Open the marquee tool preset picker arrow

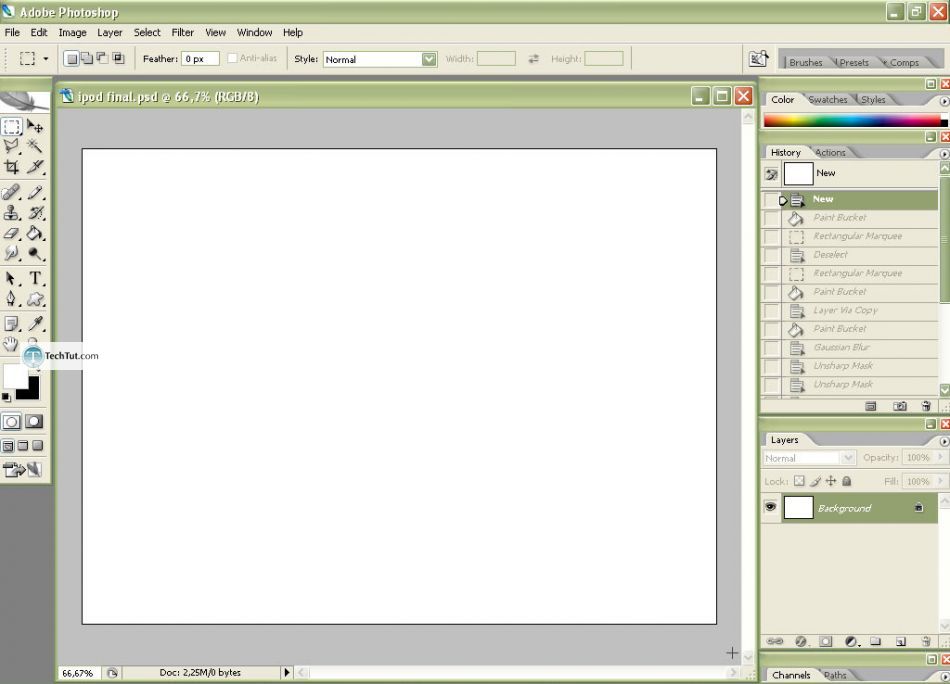coord(45,59)
